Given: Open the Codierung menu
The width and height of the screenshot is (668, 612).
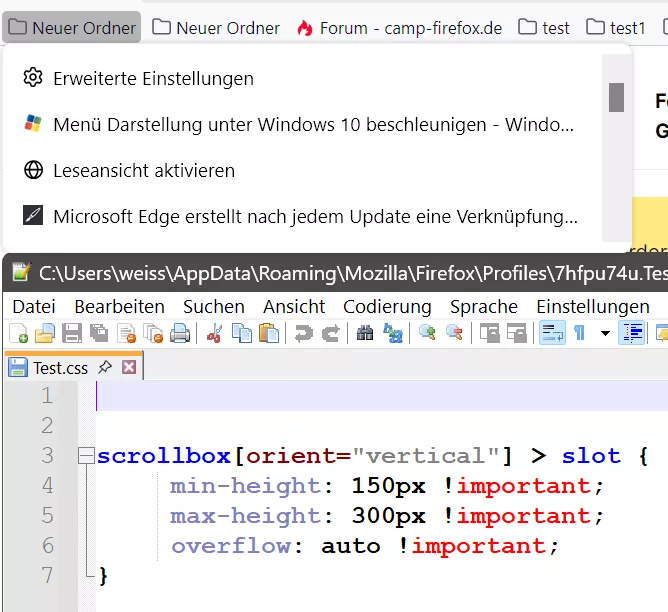Looking at the screenshot, I should [x=387, y=307].
